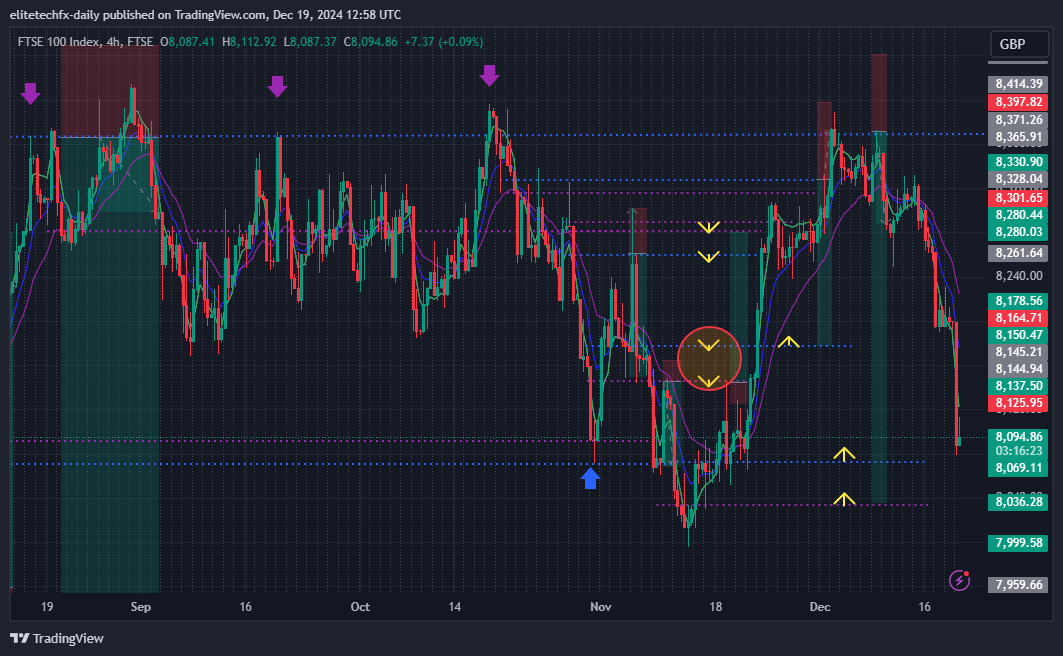Click the TradingView logo
The height and width of the screenshot is (656, 1063).
[57, 638]
